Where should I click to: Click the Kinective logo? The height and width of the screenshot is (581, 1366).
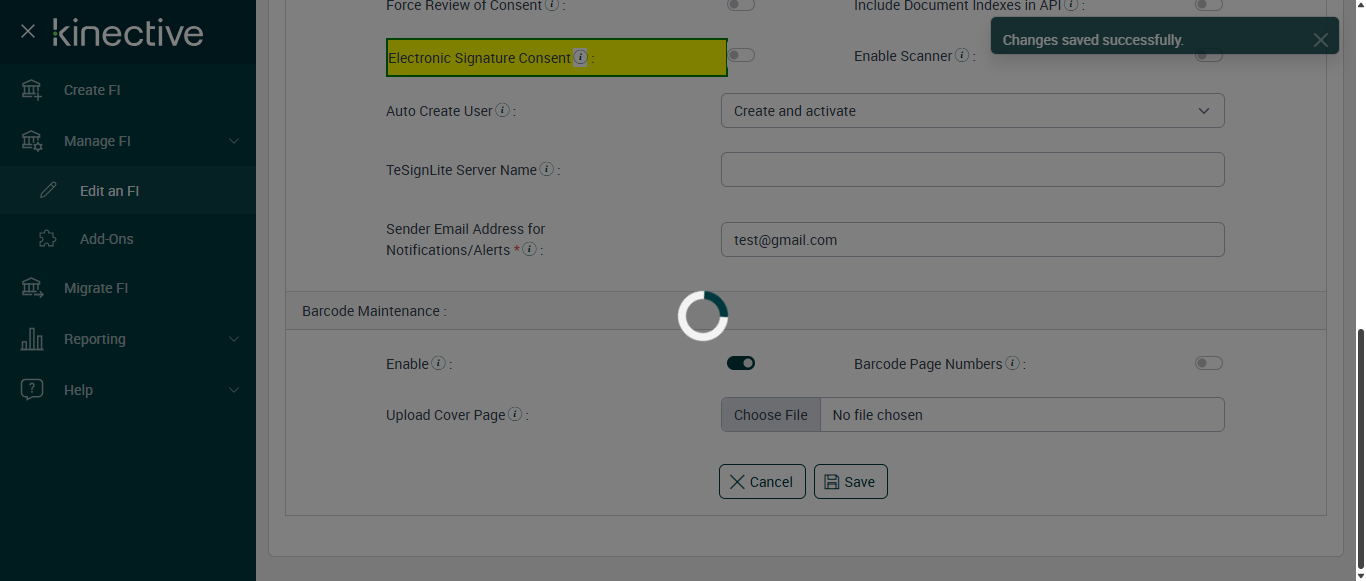pyautogui.click(x=128, y=32)
